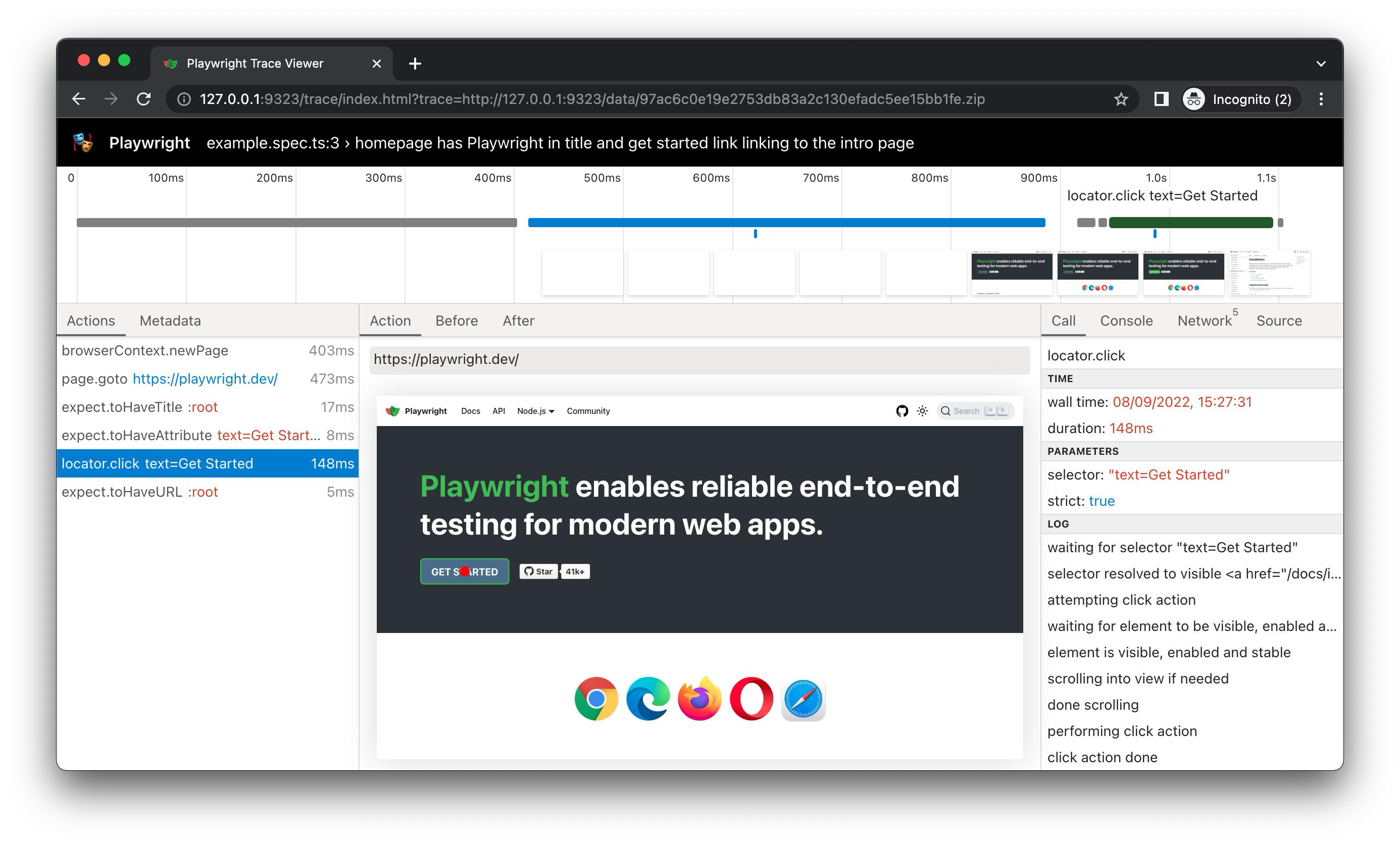Toggle the site theme with the sun icon
This screenshot has width=1400, height=845.
[922, 410]
